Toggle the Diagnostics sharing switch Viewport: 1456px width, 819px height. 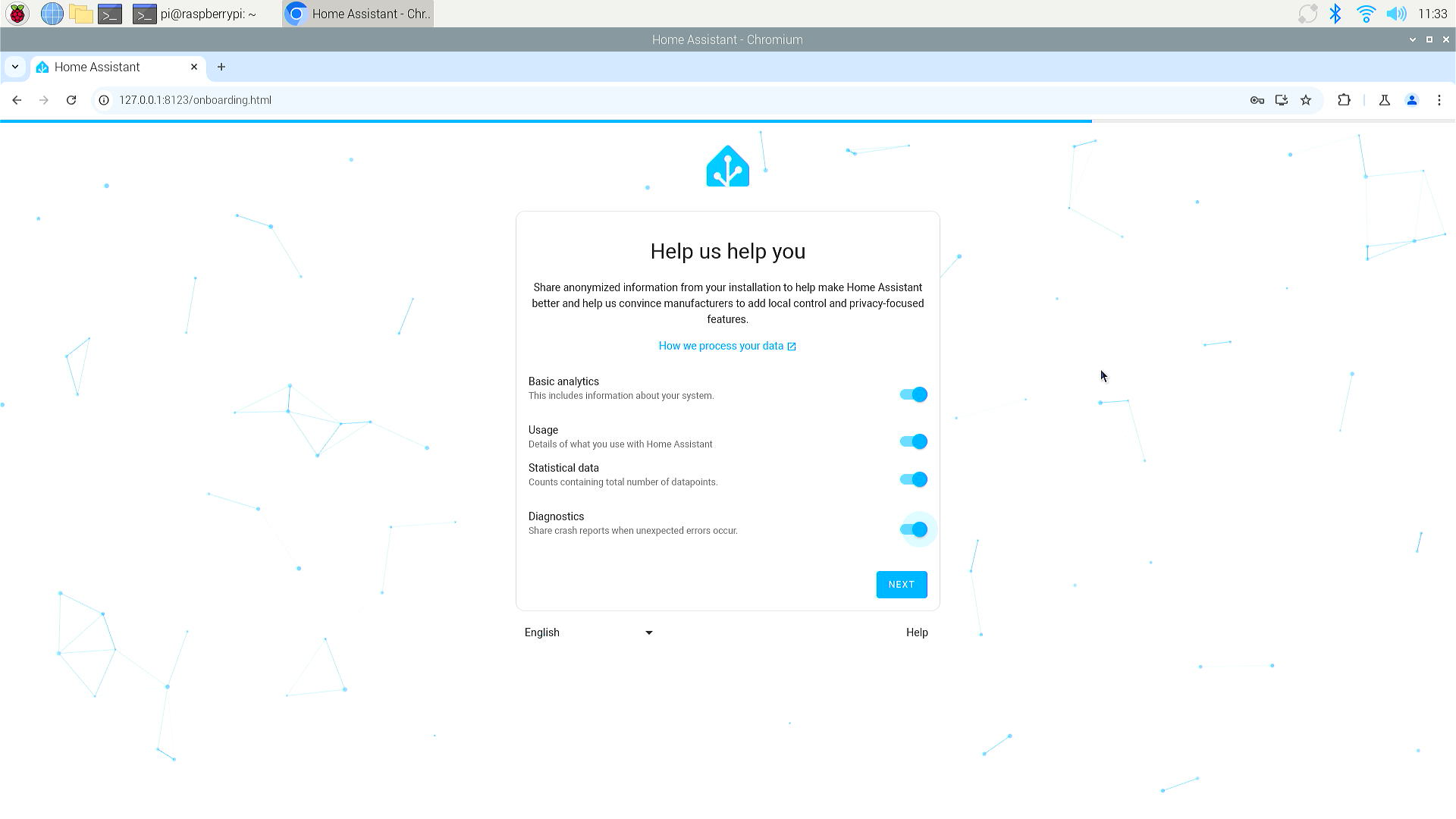[912, 529]
